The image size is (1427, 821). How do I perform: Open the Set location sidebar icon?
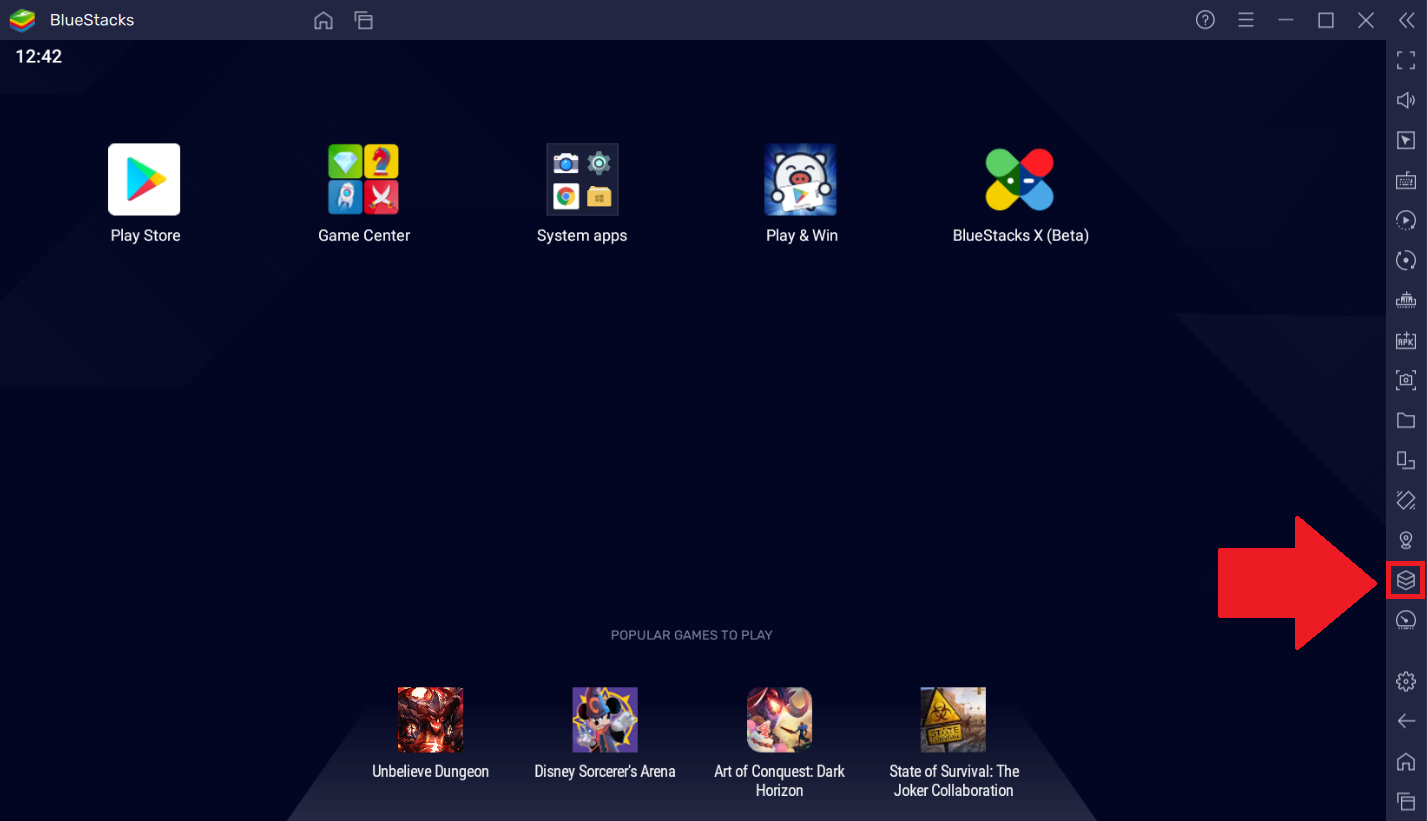[x=1405, y=540]
